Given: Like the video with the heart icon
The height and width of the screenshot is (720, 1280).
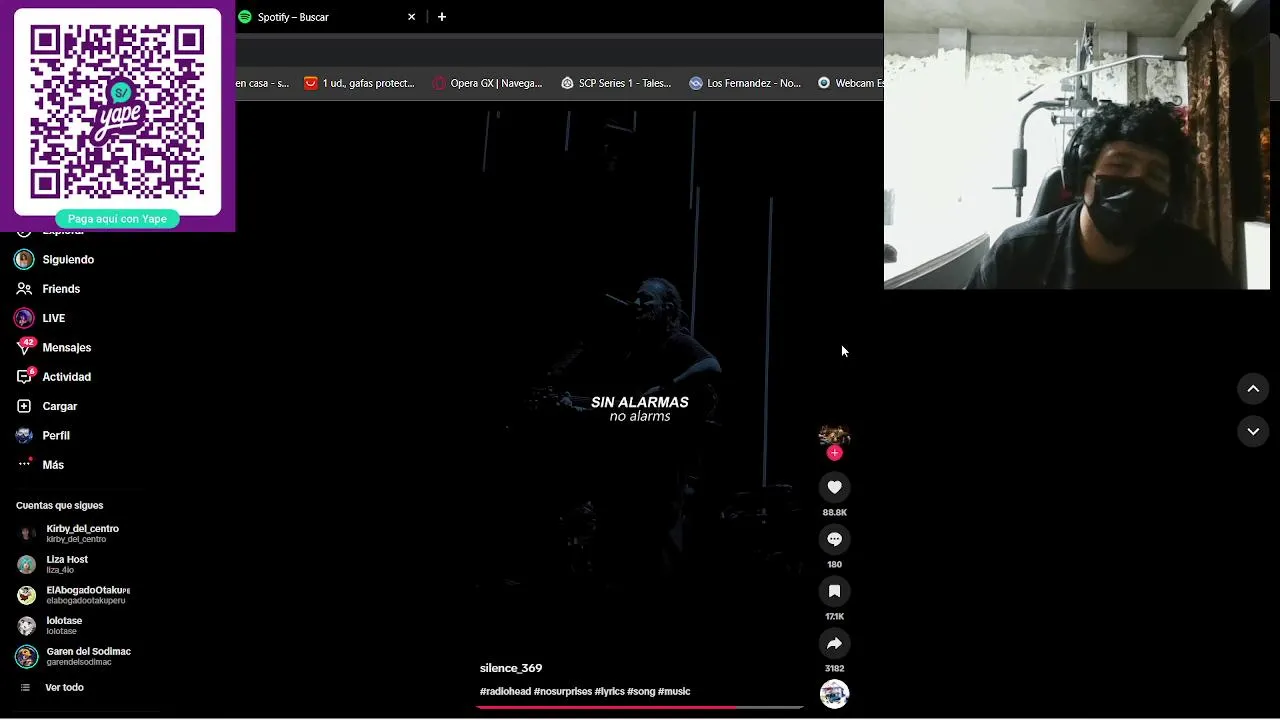Looking at the screenshot, I should pos(834,487).
